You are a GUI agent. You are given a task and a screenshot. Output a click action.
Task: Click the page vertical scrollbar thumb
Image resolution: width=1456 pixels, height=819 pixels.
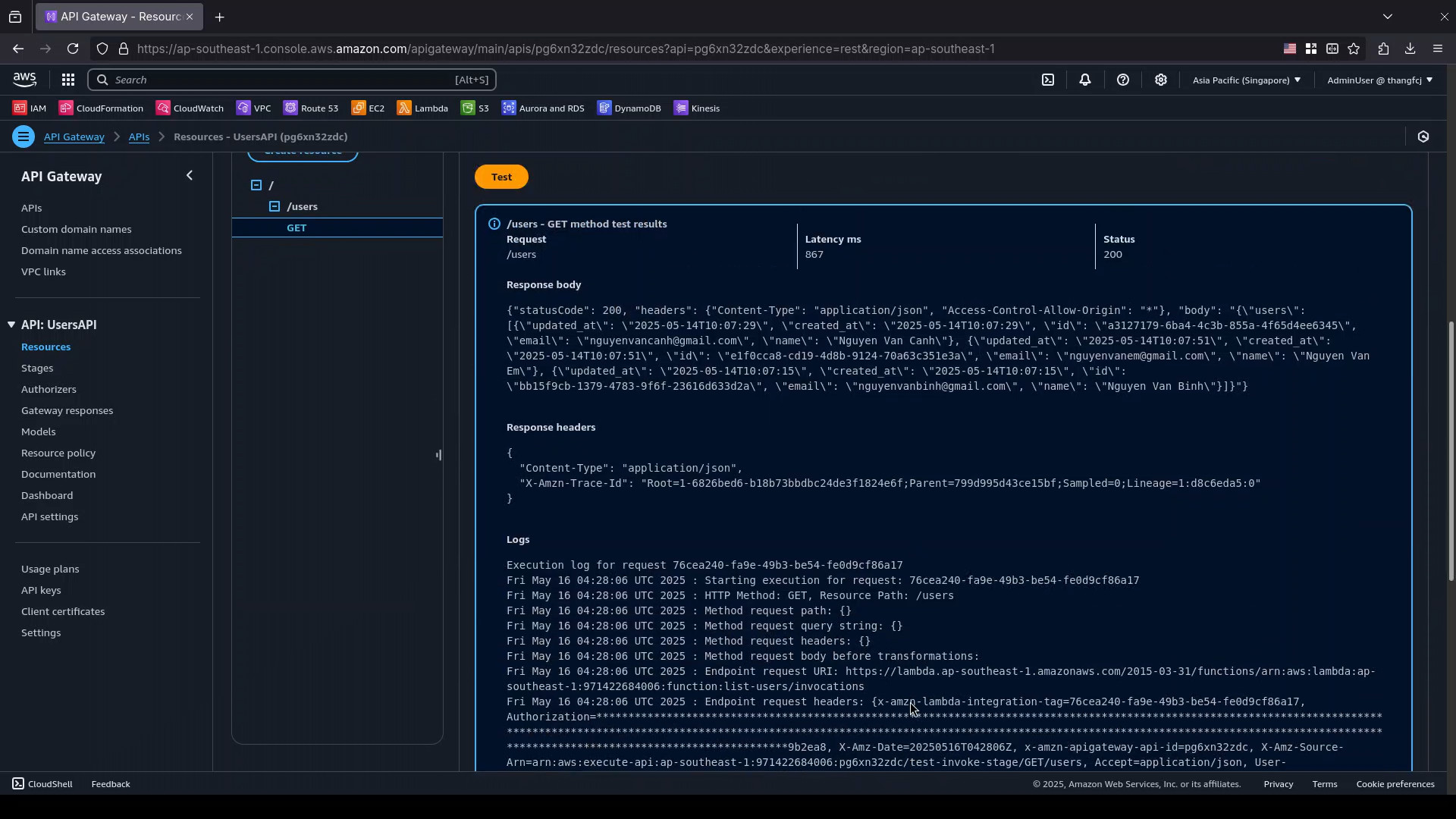1451,451
